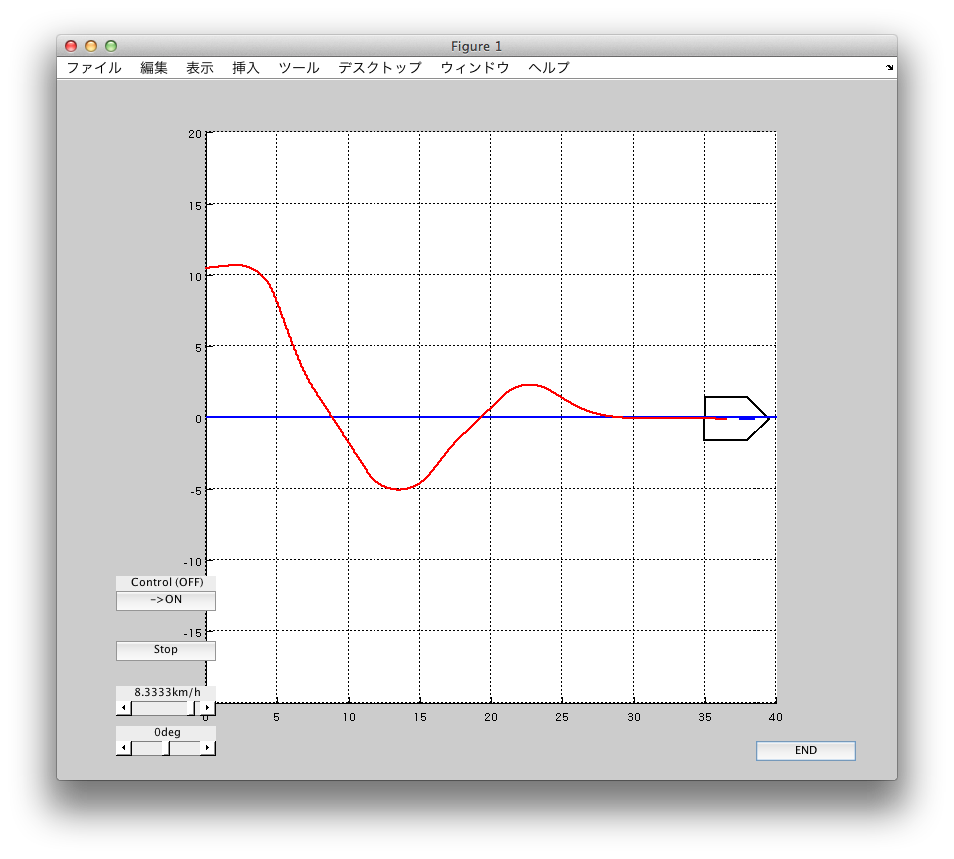Open the 挿入 menu
Image resolution: width=954 pixels, height=859 pixels.
(x=246, y=68)
